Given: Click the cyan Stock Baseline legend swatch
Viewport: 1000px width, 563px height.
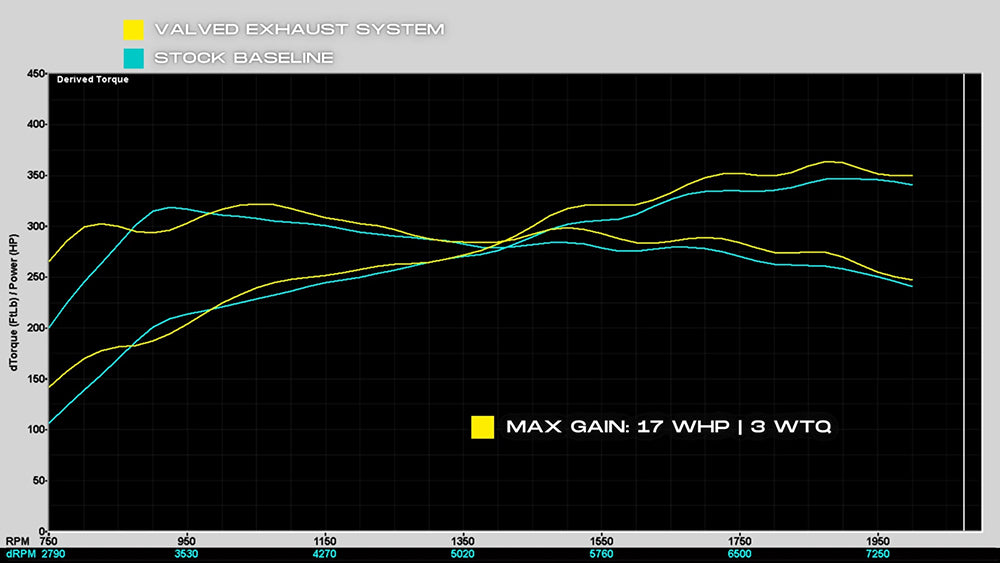Looking at the screenshot, I should coord(133,58).
